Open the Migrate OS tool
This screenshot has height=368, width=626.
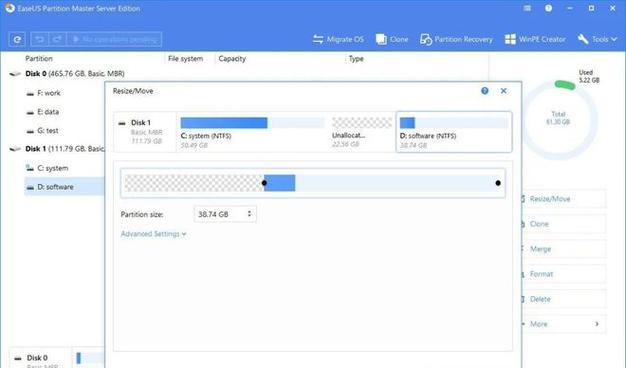tap(338, 39)
